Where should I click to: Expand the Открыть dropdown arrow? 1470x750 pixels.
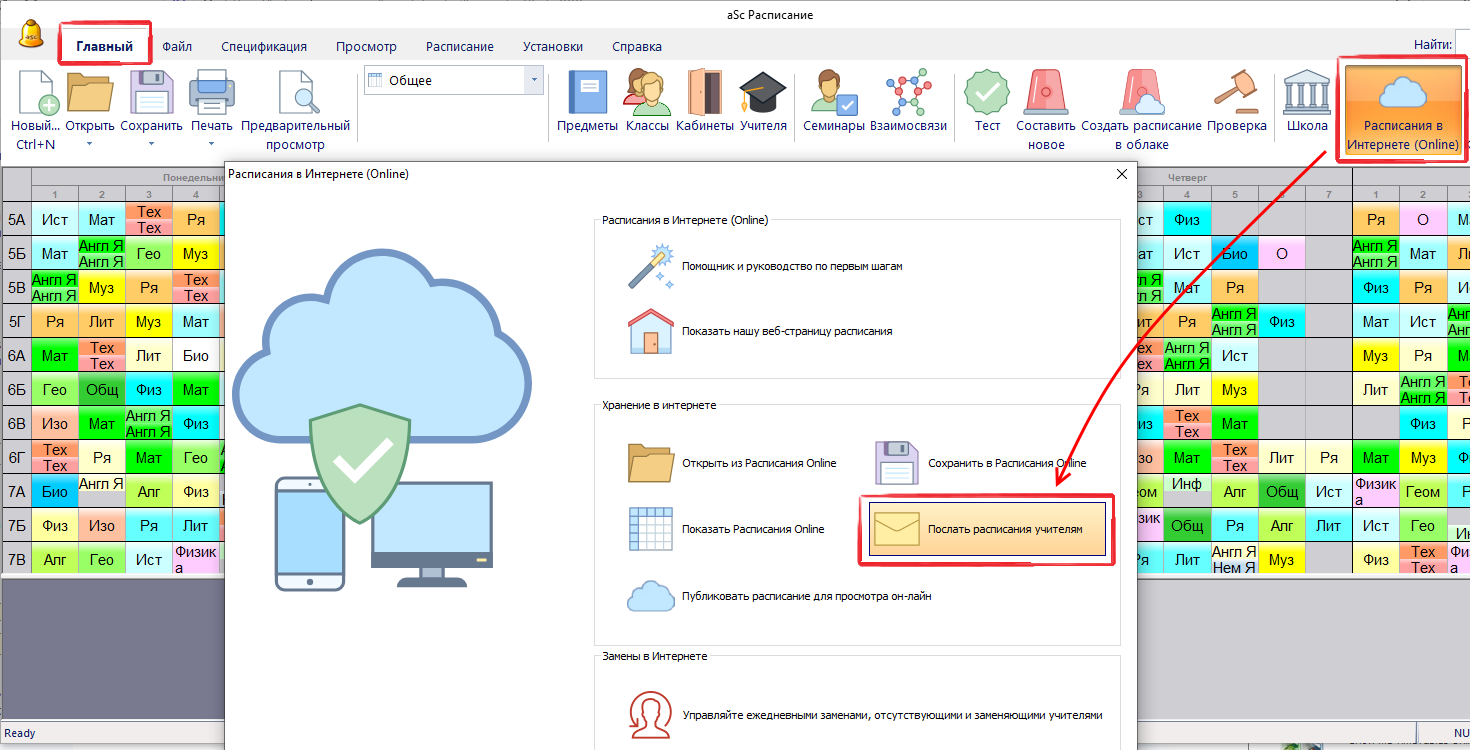[89, 144]
